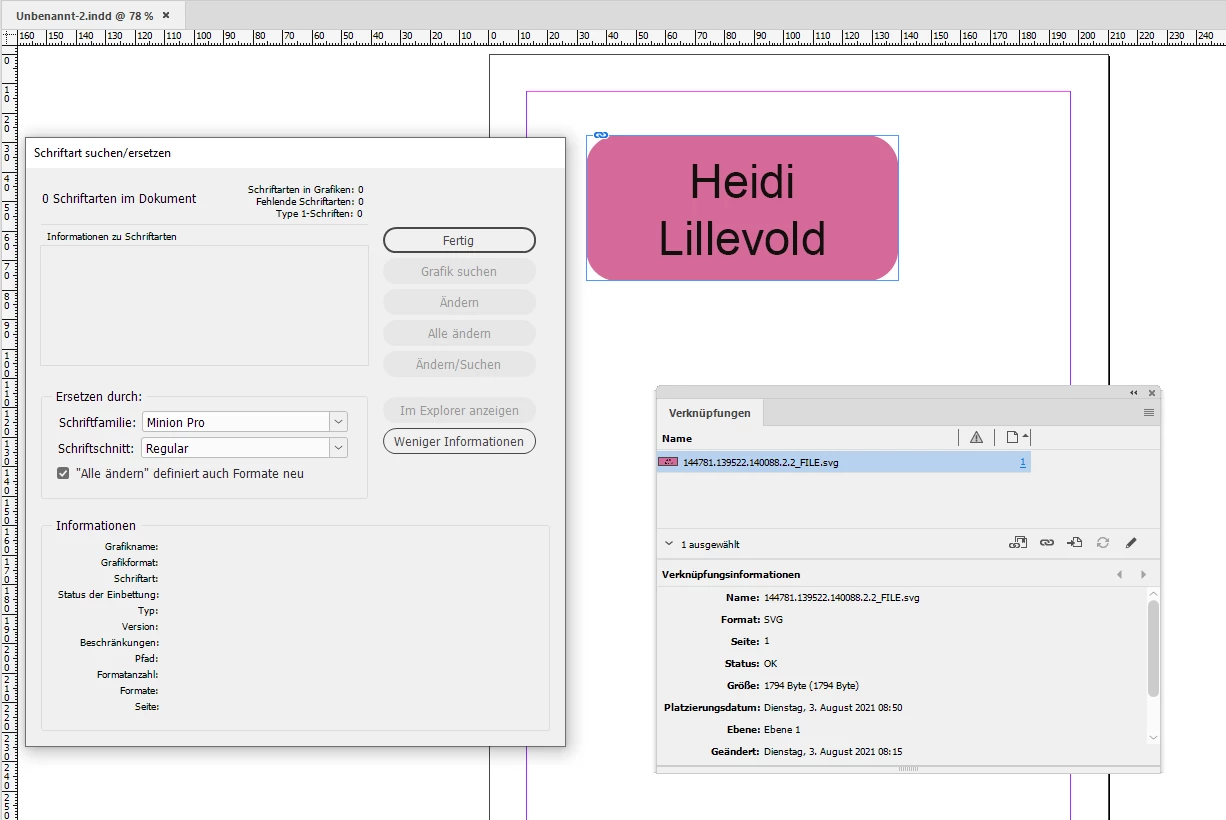The image size is (1226, 820).
Task: Click the Im Explorer anzeigen button
Action: 459,410
